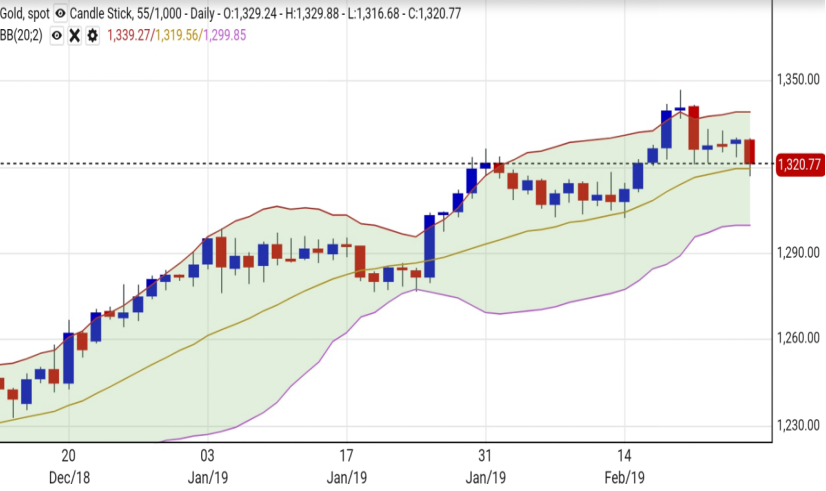Hide the BB(20;2) Bollinger Bands indicator
Viewport: 826px width, 491px height.
57,35
